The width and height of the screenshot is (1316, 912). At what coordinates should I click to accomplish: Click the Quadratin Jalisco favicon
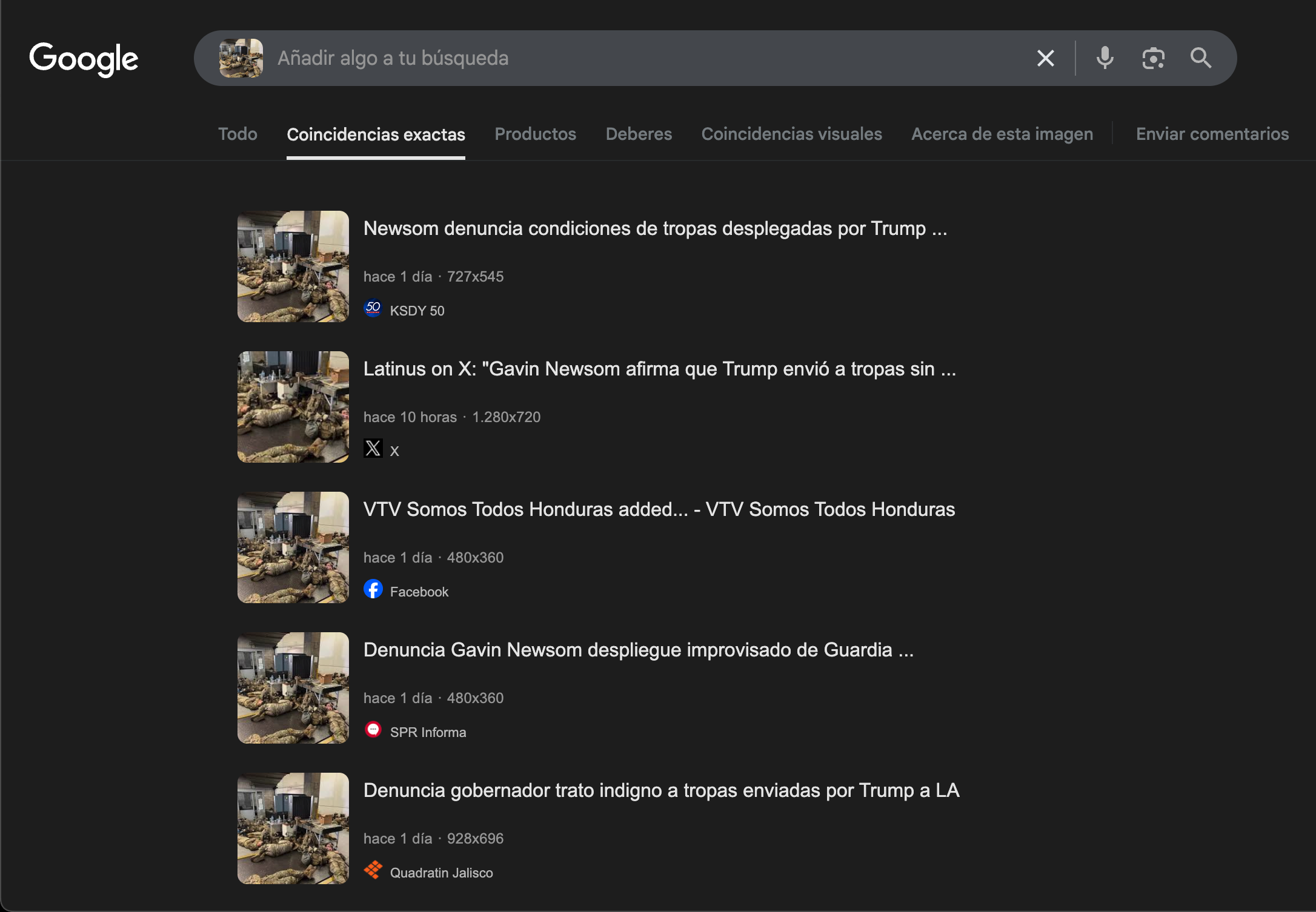tap(373, 870)
